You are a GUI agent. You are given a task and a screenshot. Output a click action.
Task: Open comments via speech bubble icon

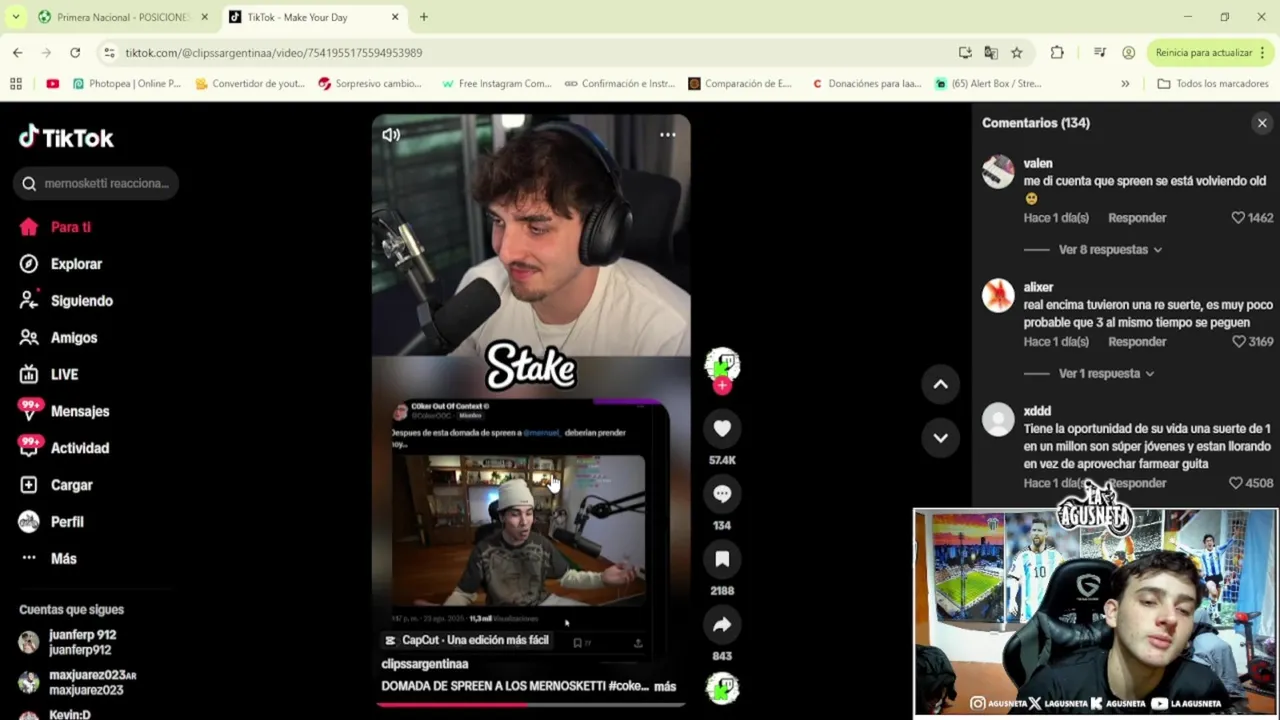click(722, 493)
